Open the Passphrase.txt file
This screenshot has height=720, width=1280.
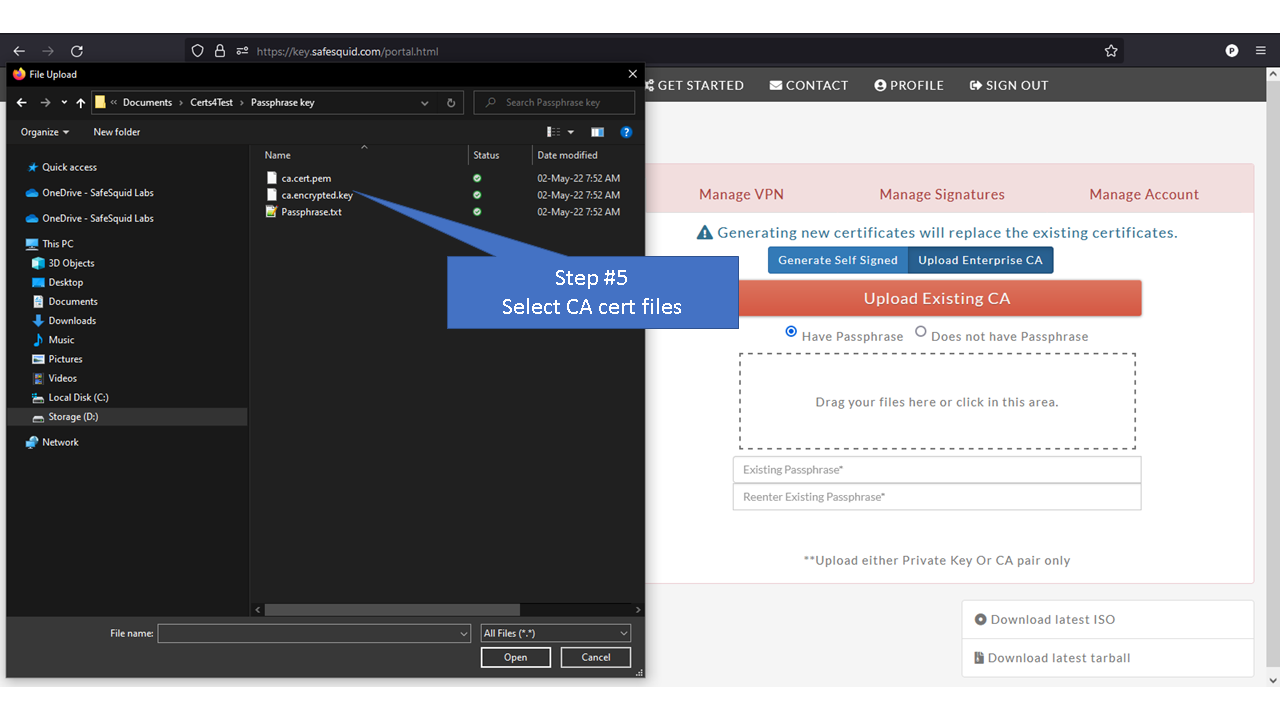click(x=313, y=211)
